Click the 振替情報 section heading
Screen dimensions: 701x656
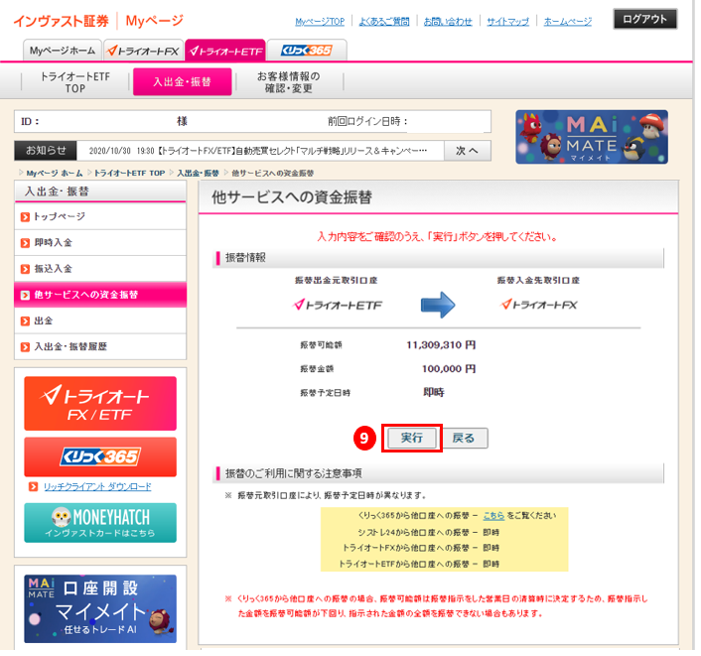pos(245,258)
